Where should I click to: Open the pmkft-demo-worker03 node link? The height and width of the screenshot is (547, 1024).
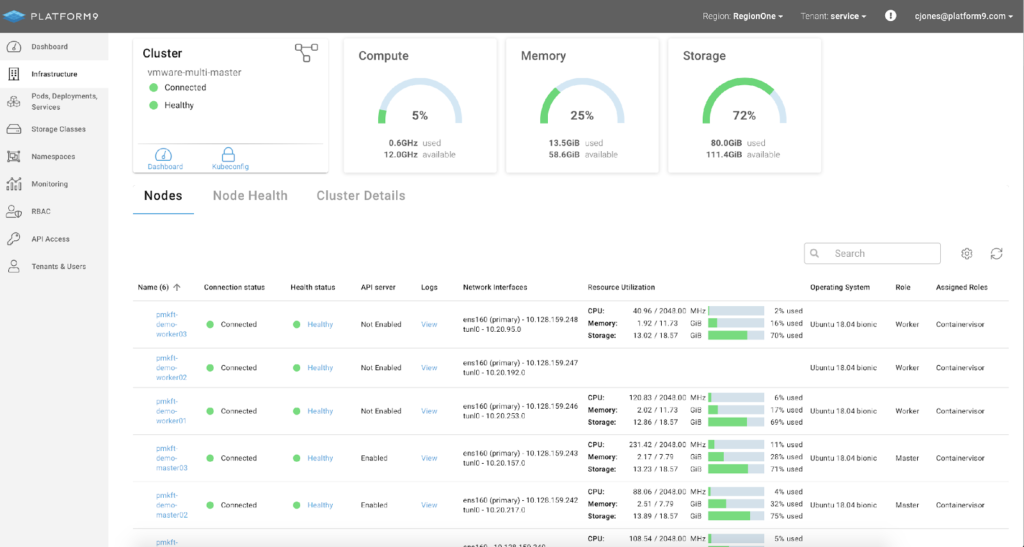pyautogui.click(x=165, y=324)
